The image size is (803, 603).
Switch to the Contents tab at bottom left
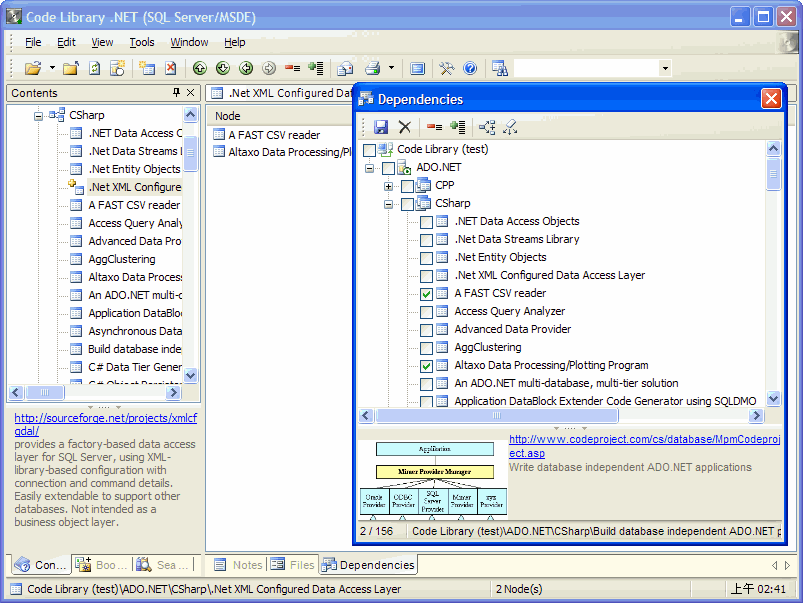coord(40,565)
